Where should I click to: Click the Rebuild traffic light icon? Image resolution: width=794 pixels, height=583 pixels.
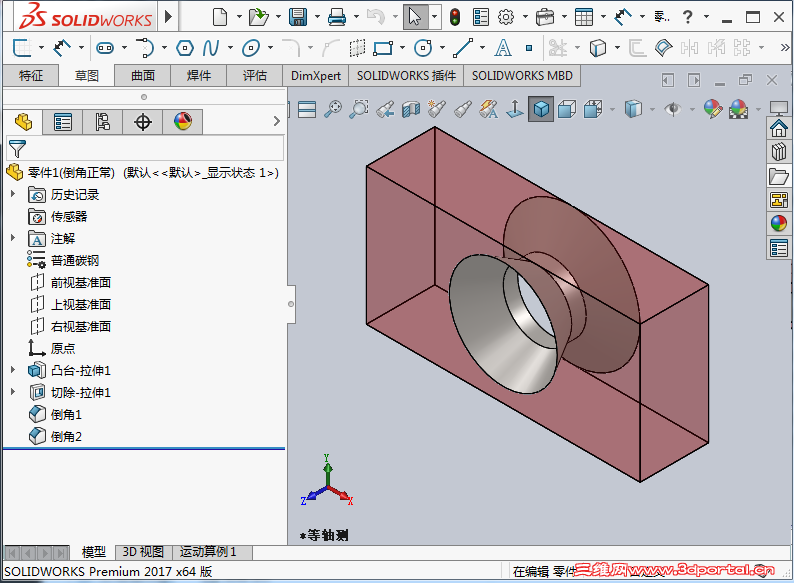pyautogui.click(x=455, y=17)
